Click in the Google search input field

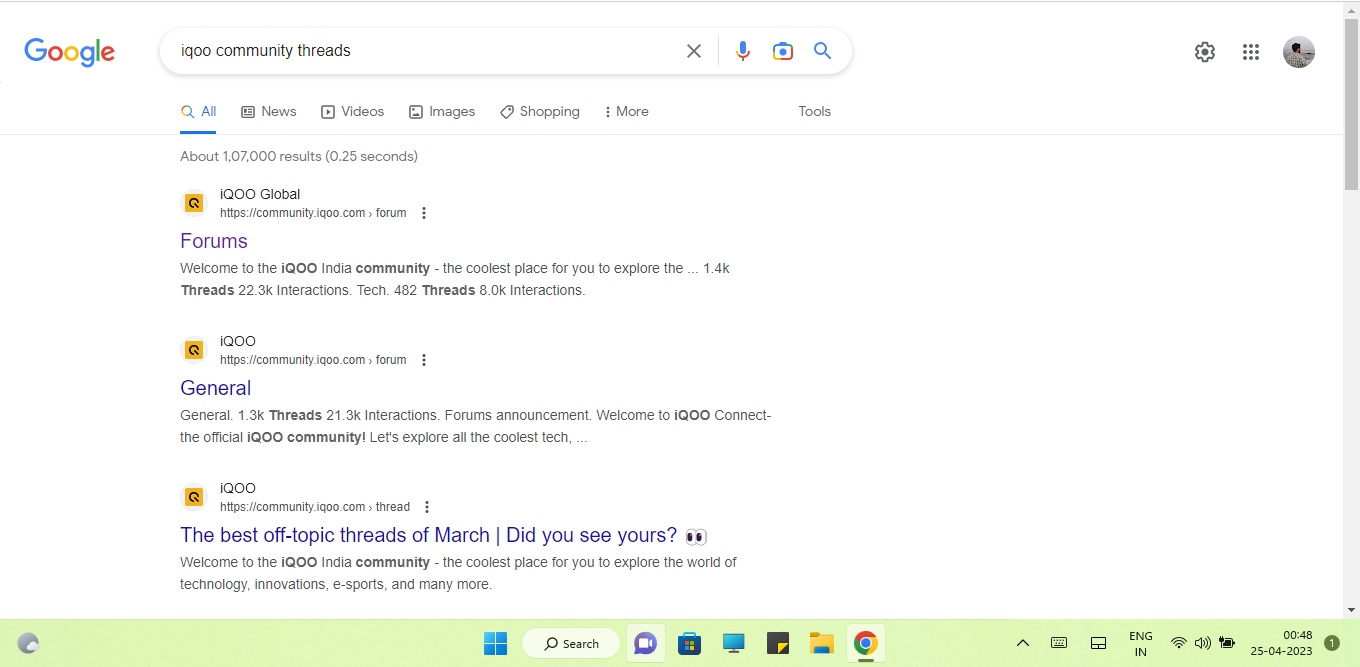point(420,51)
